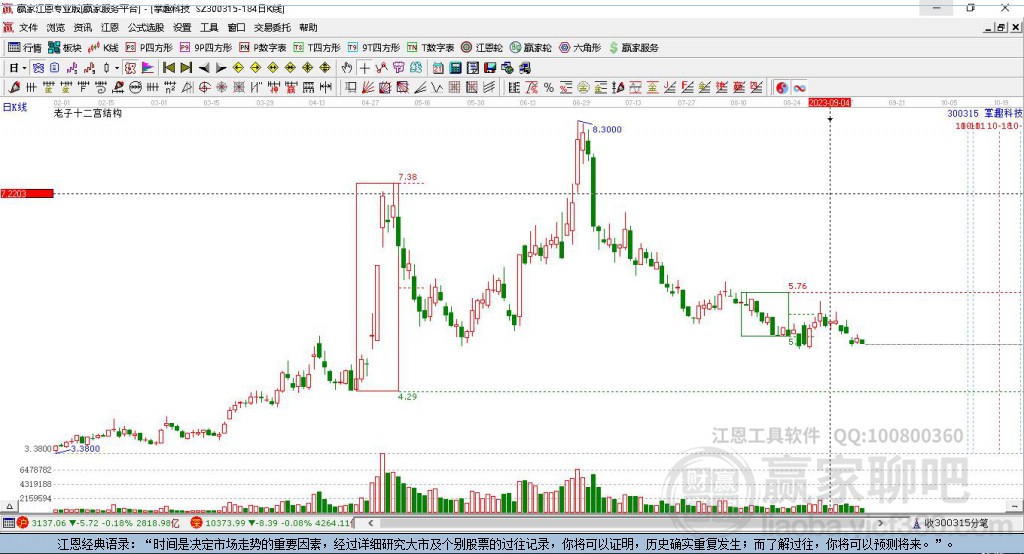Click the van/truck icon
This screenshot has width=1024, height=554.
[524, 68]
